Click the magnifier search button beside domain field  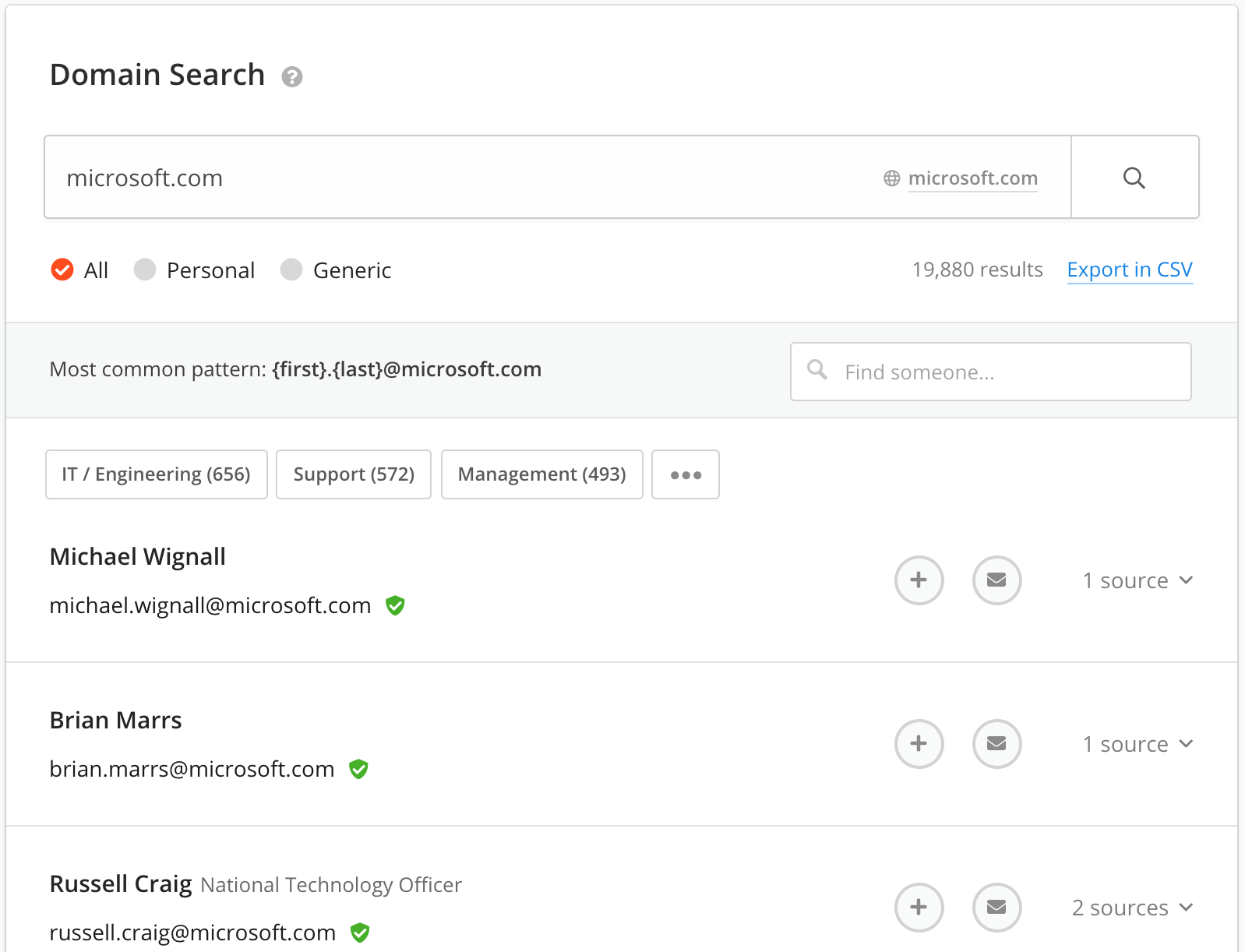tap(1134, 178)
